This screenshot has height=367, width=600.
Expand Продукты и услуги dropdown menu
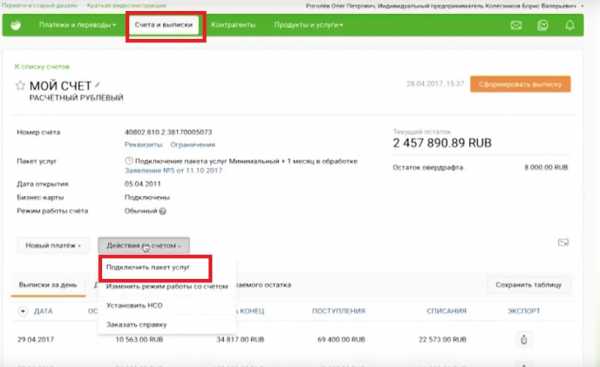(308, 25)
